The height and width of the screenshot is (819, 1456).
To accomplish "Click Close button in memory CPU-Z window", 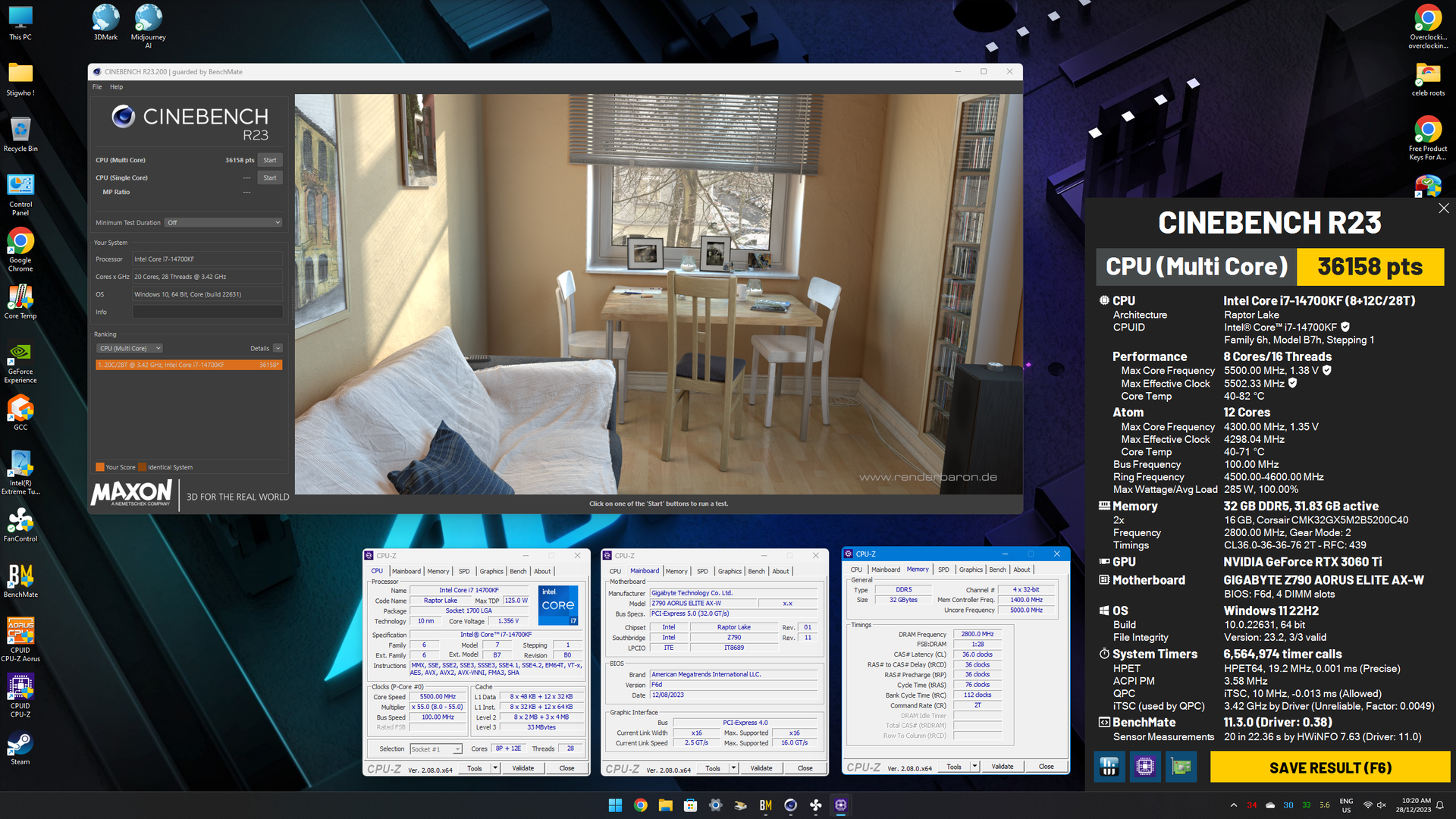I will (1046, 767).
